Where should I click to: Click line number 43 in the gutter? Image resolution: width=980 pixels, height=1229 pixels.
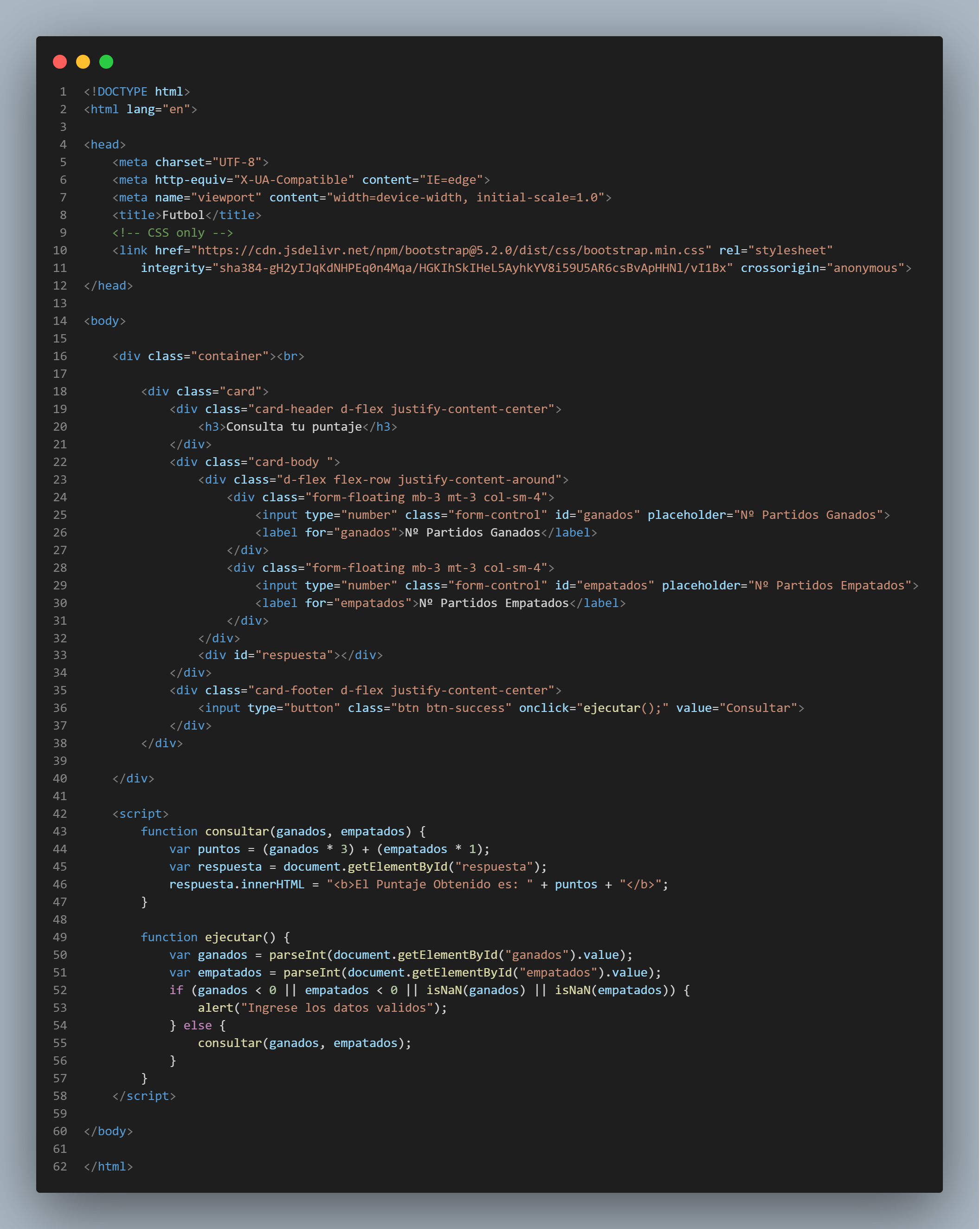coord(60,833)
